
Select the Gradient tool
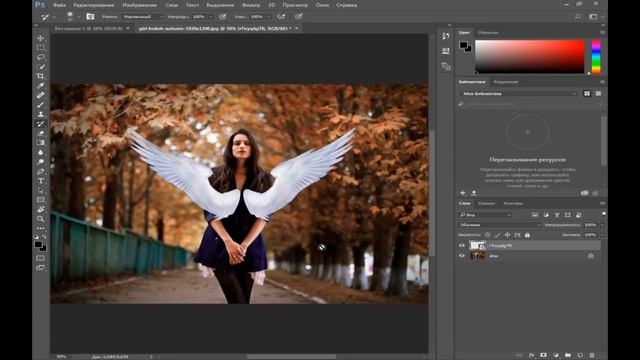pyautogui.click(x=40, y=142)
